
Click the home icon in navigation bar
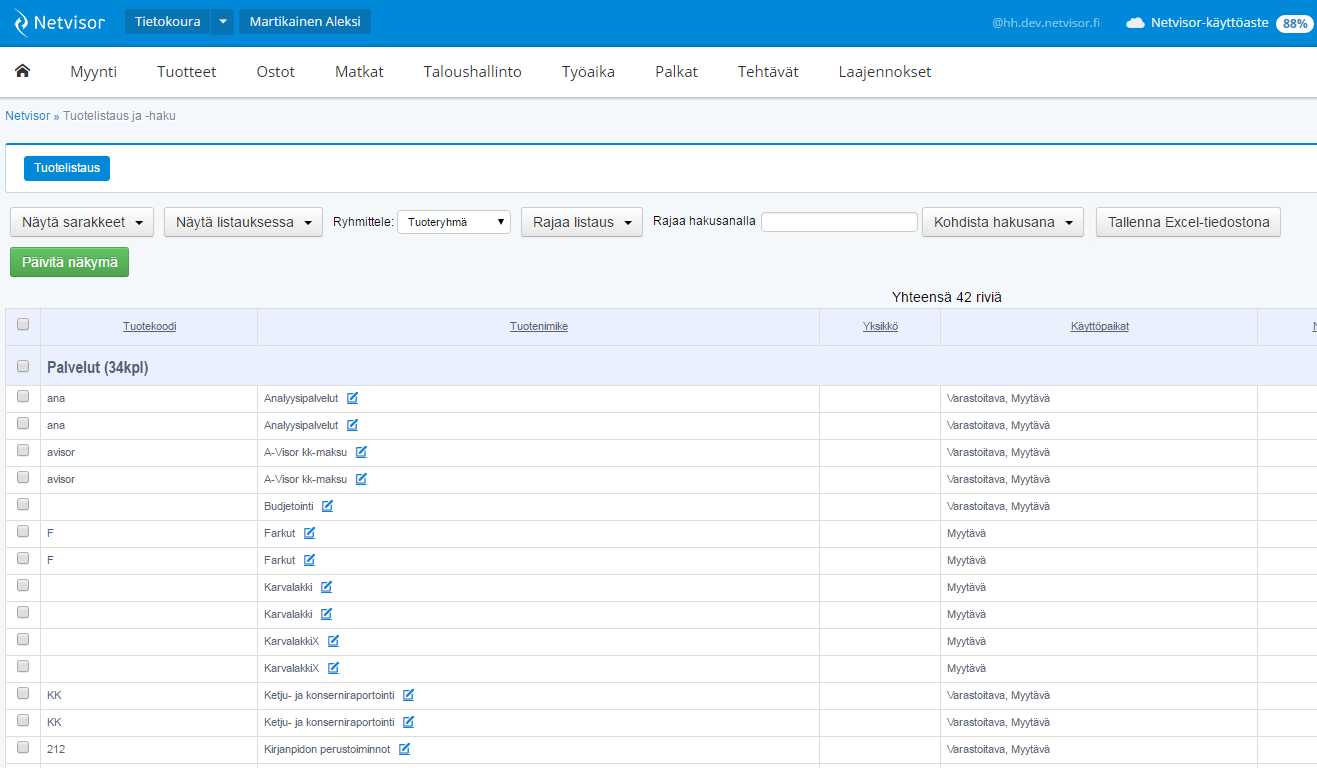[22, 71]
